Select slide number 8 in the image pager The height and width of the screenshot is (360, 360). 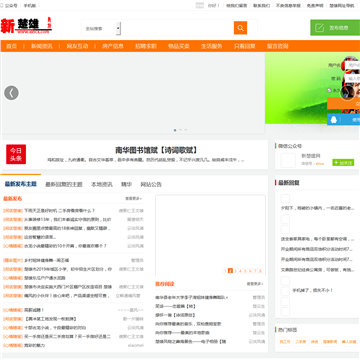(260, 271)
